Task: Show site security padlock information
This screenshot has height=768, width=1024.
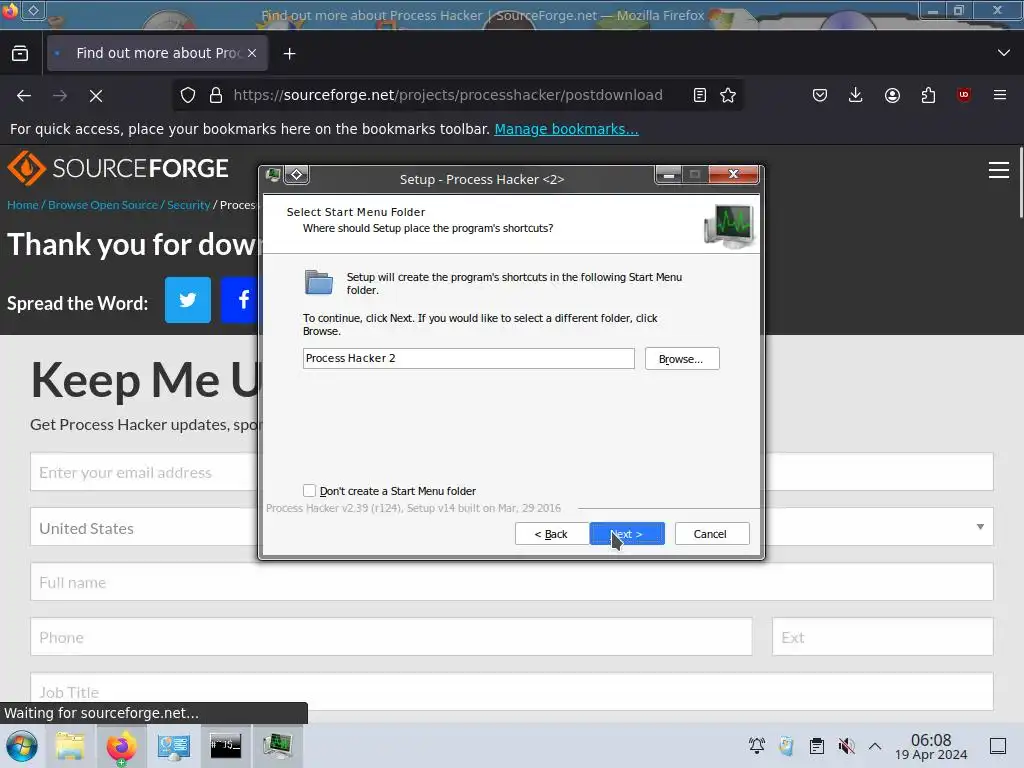Action: click(216, 95)
